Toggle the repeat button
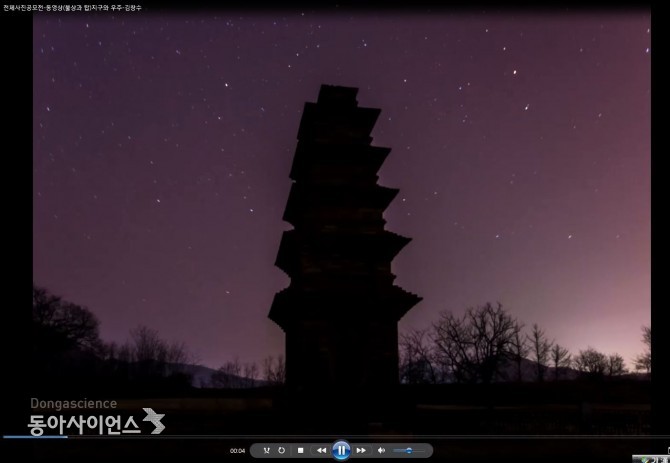This screenshot has height=463, width=670. pyautogui.click(x=281, y=451)
